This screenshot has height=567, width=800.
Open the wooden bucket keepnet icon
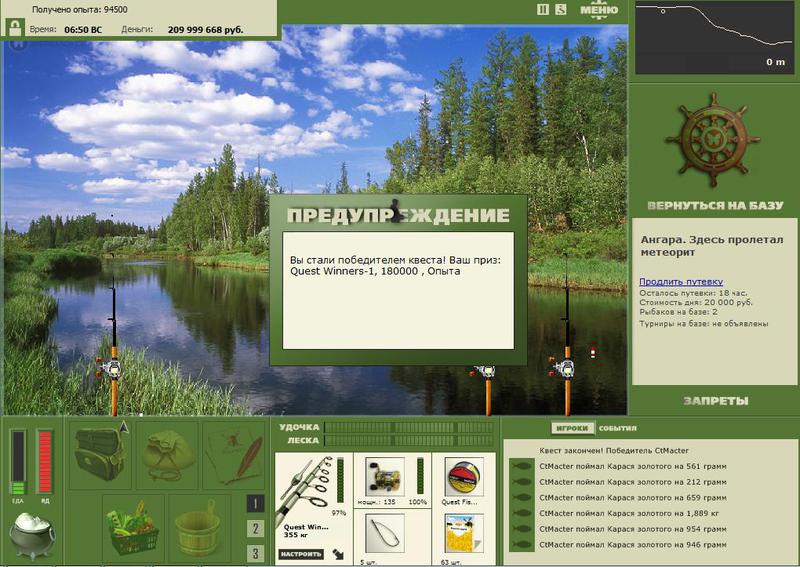pyautogui.click(x=199, y=528)
